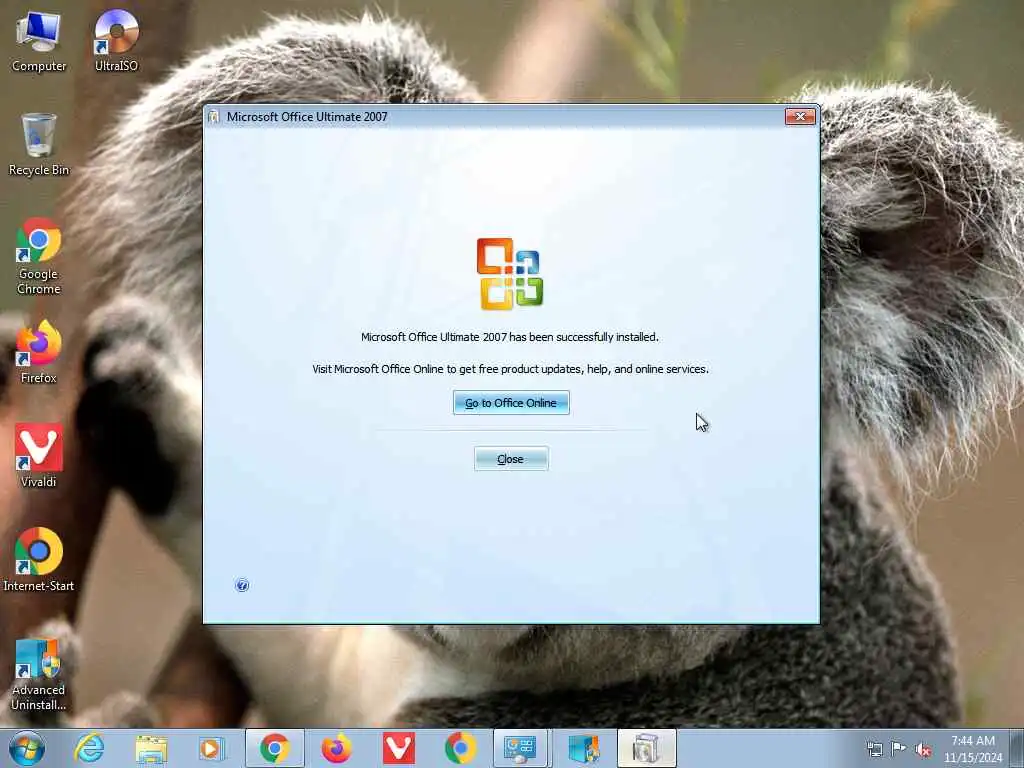Launch Internet Explorer from the taskbar
The height and width of the screenshot is (768, 1024).
pos(89,748)
